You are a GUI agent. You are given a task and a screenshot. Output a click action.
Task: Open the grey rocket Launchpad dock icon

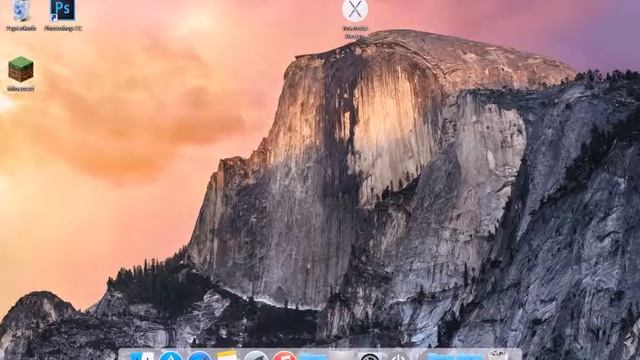256,356
